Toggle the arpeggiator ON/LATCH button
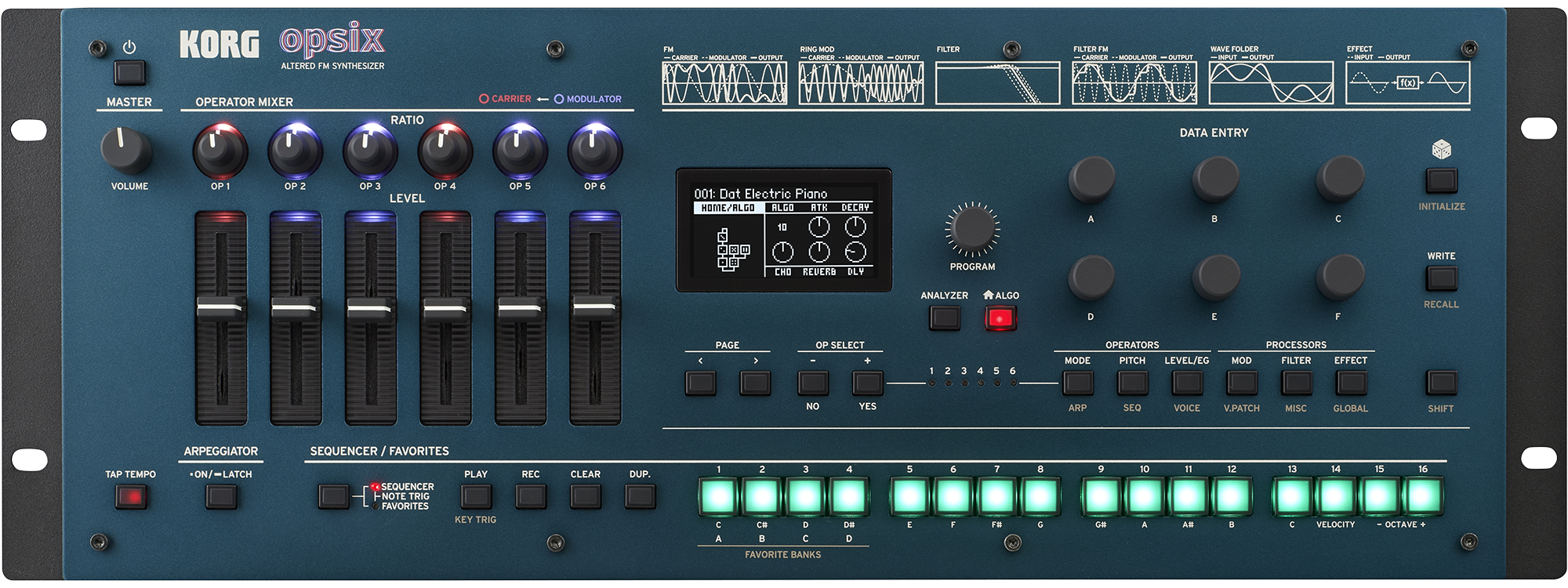Viewport: 1568px width, 588px height. (x=221, y=496)
